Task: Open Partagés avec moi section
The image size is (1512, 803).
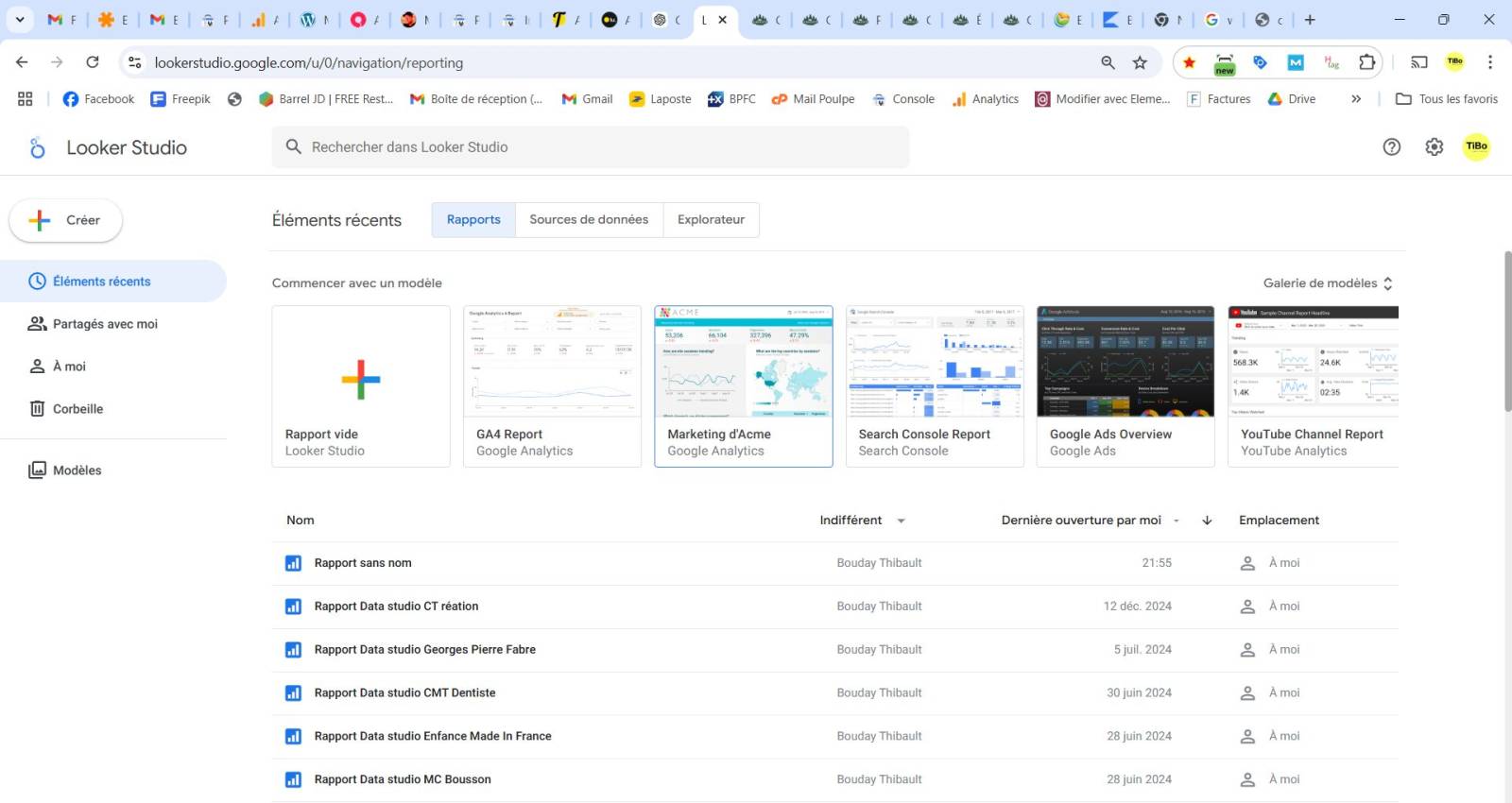Action: click(x=113, y=324)
